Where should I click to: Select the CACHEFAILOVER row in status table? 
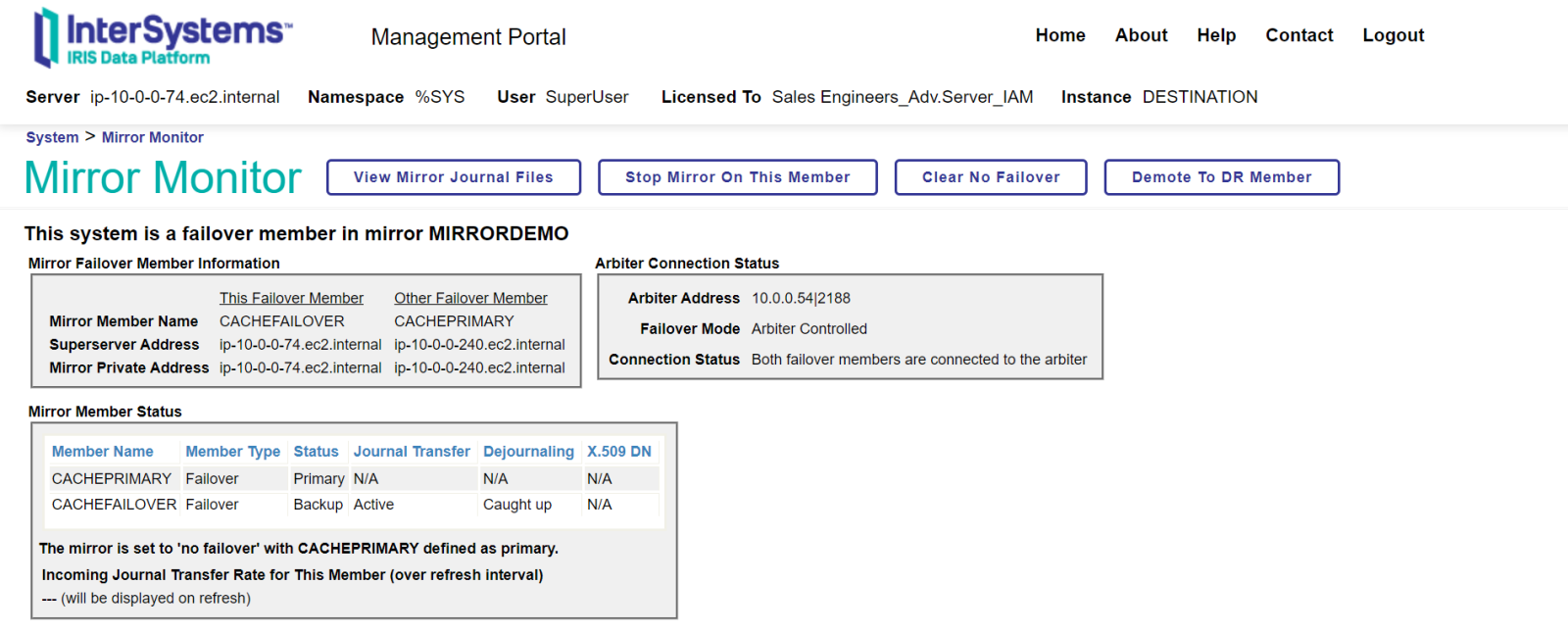pos(114,505)
